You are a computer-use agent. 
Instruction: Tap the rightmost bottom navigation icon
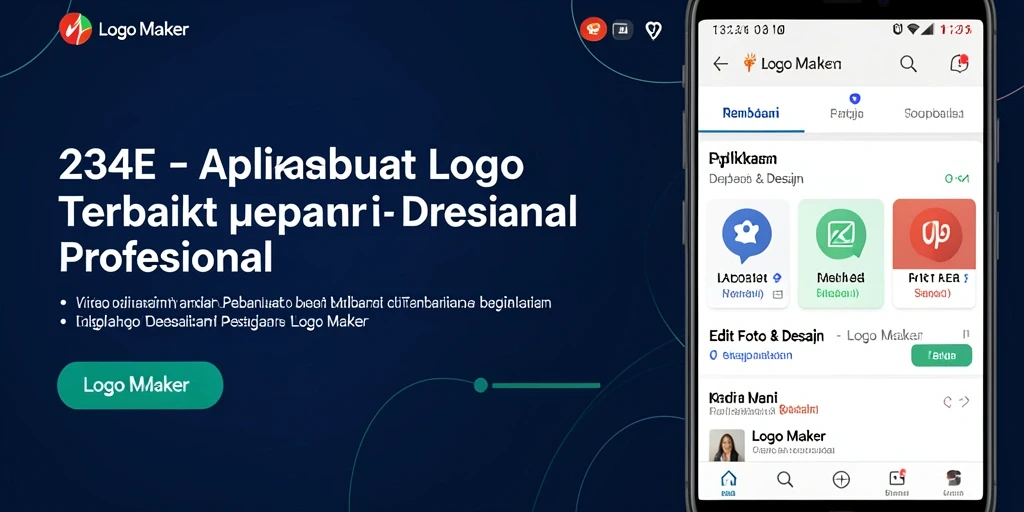953,482
